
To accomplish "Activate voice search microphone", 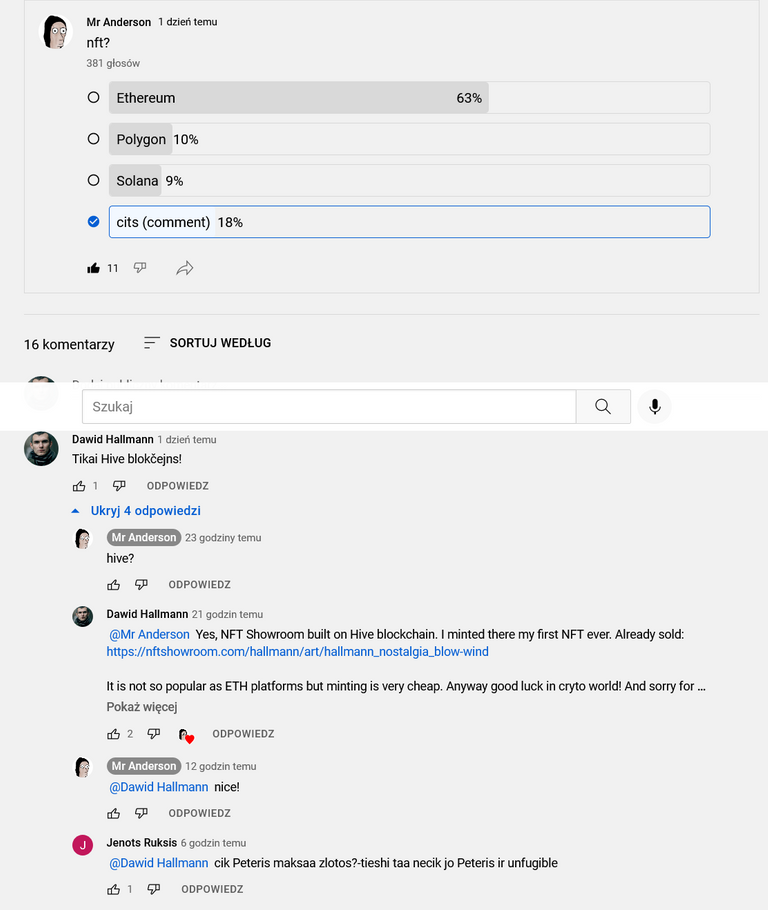I will [655, 407].
